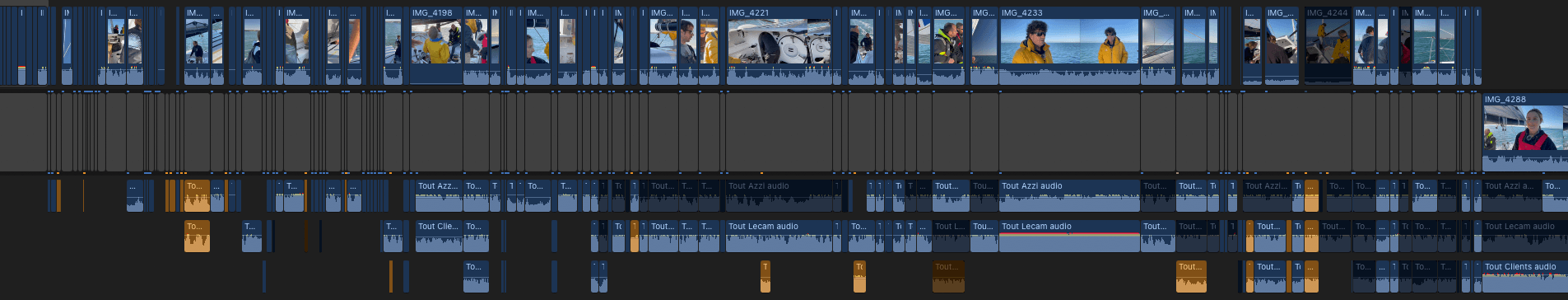This screenshot has height=300, width=1568.
Task: Select the dimmed "Tout L..." audio clip
Action: [x=948, y=237]
